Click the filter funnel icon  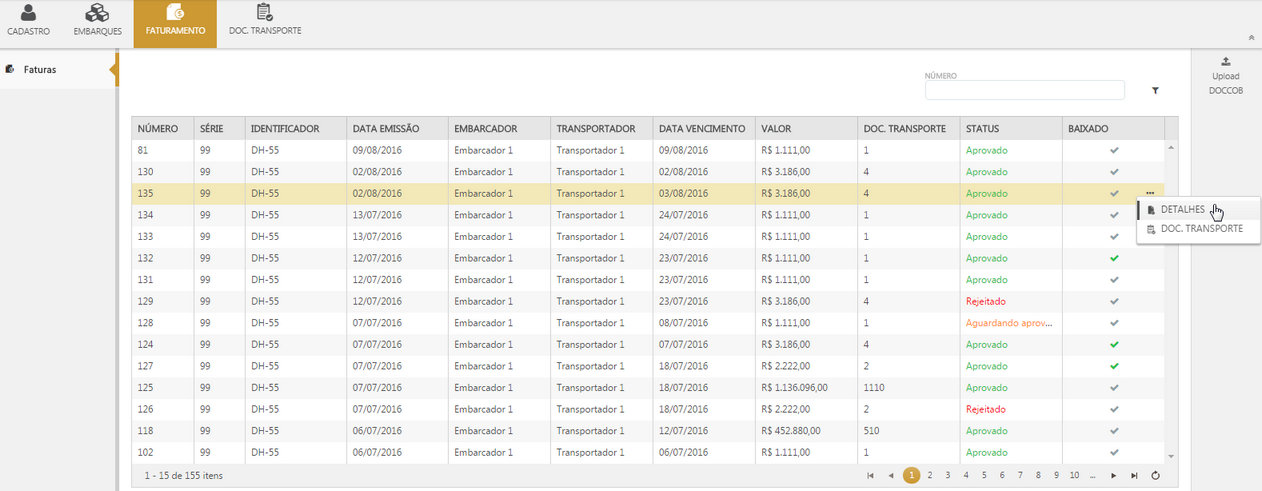pyautogui.click(x=1155, y=91)
